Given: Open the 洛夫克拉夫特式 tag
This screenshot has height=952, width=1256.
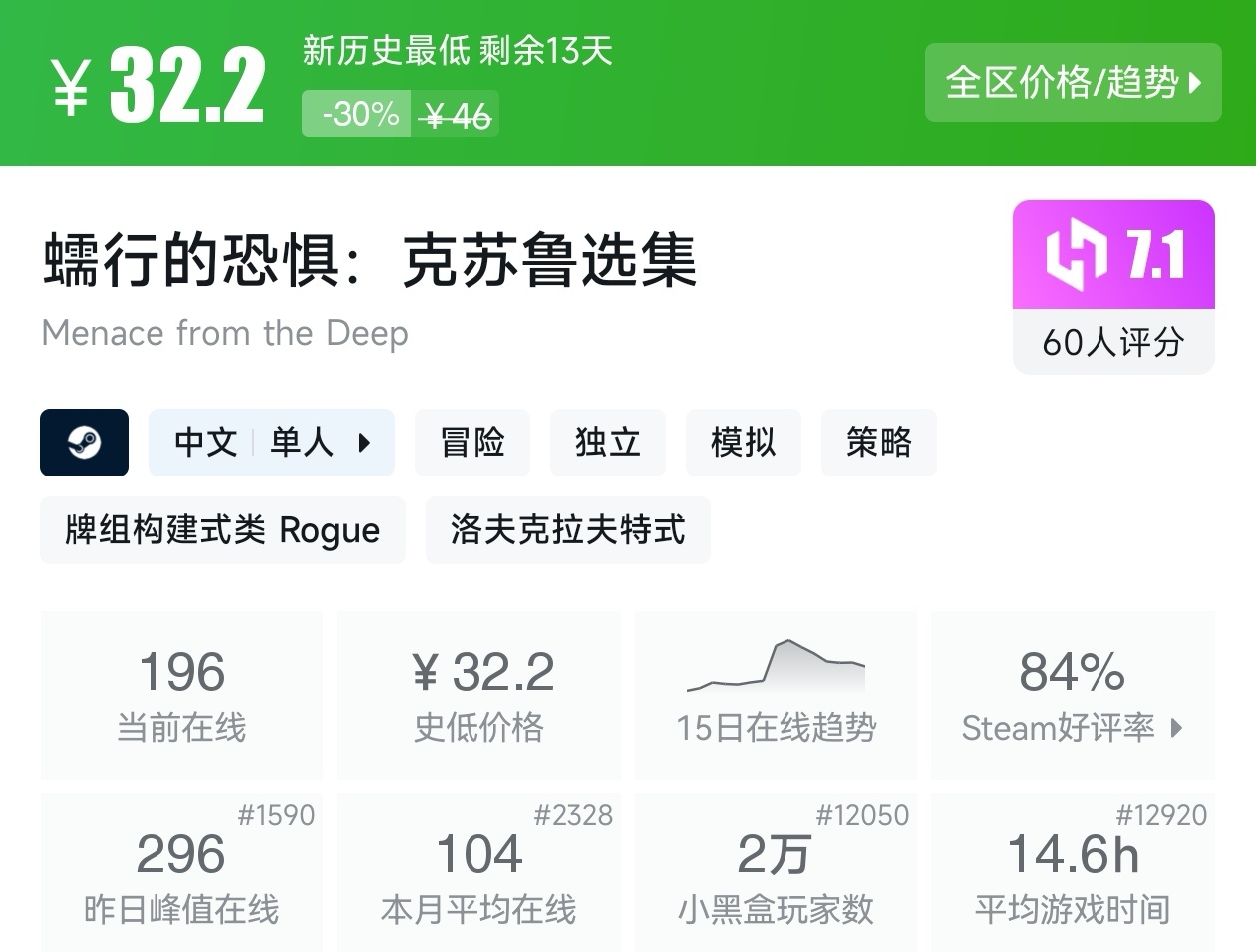Looking at the screenshot, I should click(x=567, y=529).
